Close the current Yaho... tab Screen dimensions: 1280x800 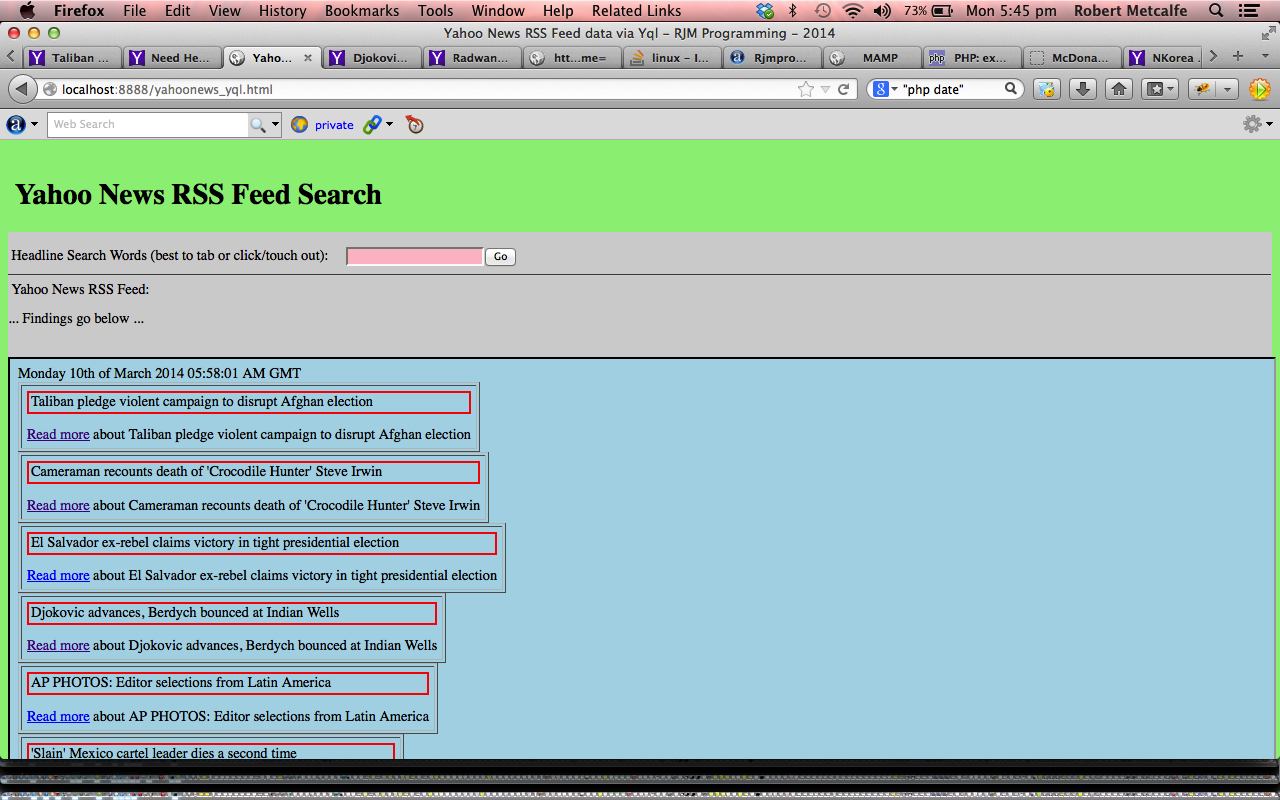click(x=307, y=58)
